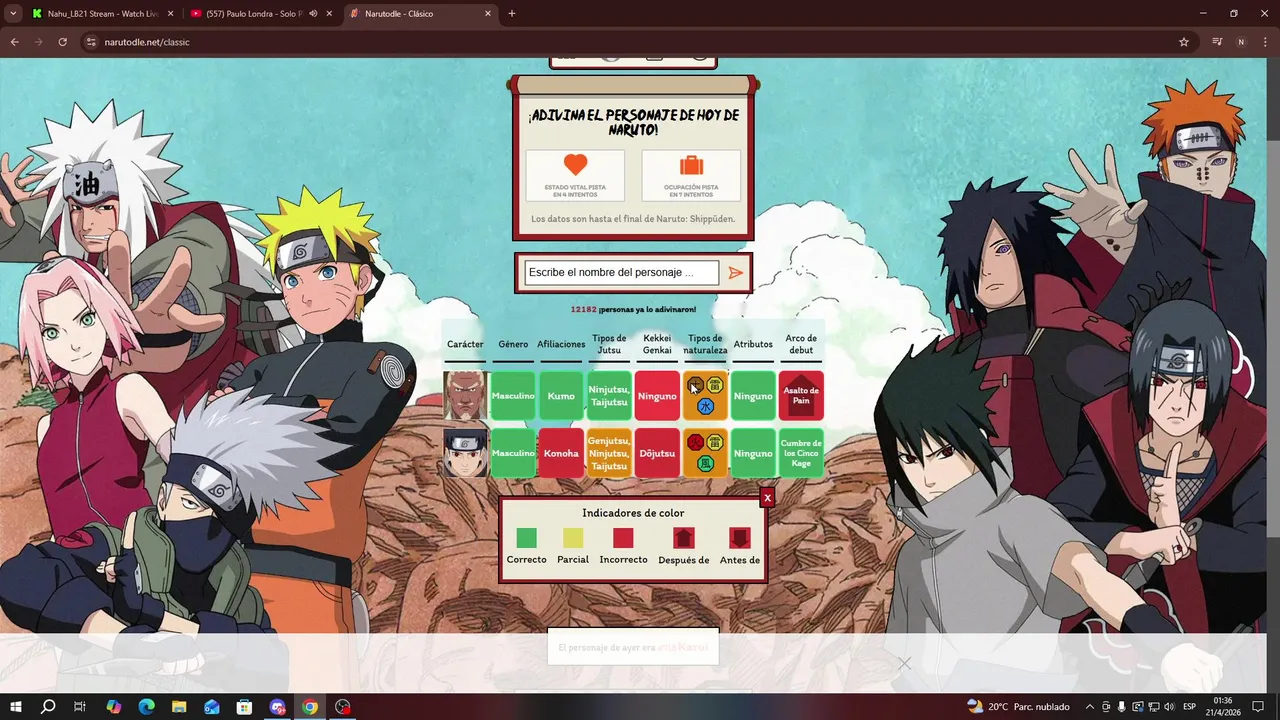Click the nature types cell in second row
The image size is (1280, 720).
tap(705, 453)
